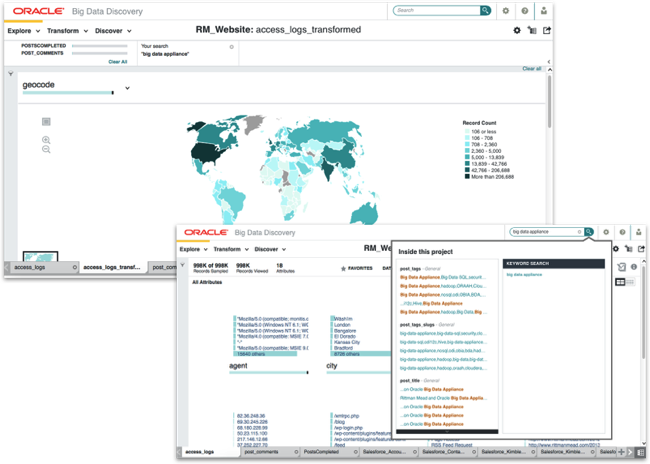Viewport: 650px width, 464px height.
Task: Expand more results in search popup
Action: (x=447, y=432)
